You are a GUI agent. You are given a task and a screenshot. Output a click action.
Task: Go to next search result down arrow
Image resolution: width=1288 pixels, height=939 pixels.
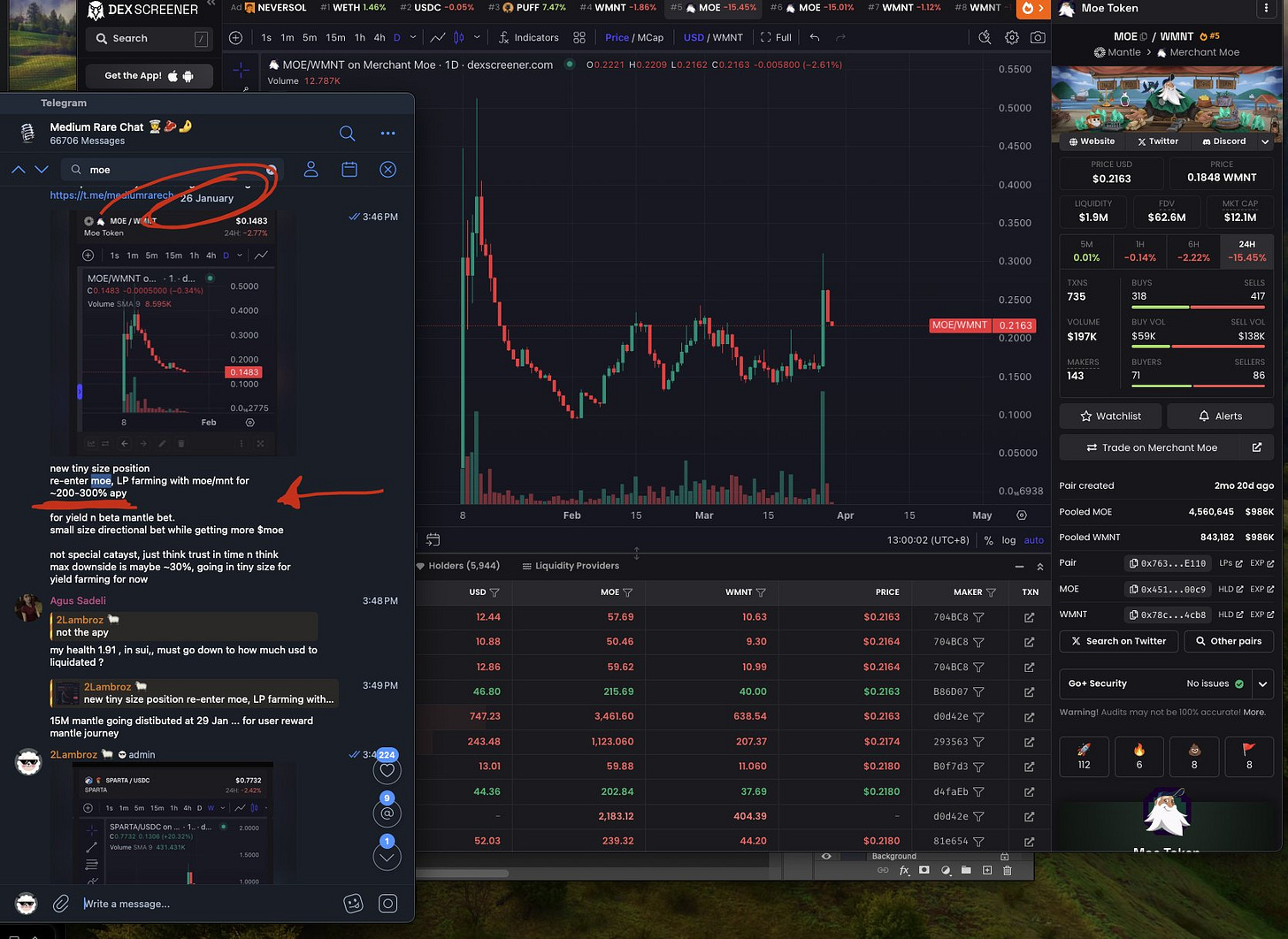point(42,169)
